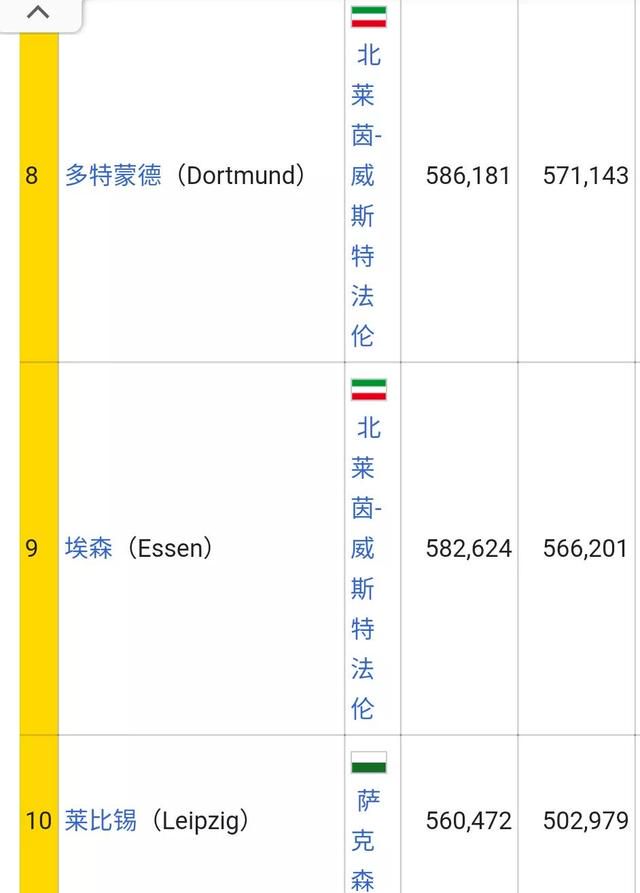Open the 多特蒙德 city link
Screen dimensions: 640x893
113,175
